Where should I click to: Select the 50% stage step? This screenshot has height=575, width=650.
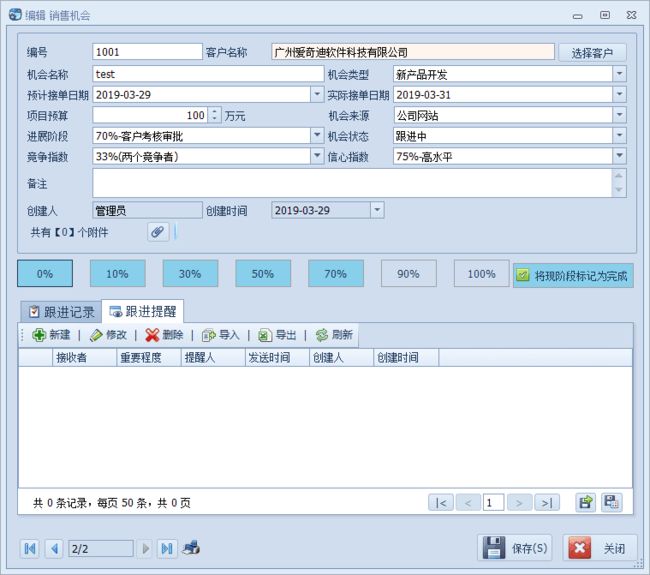pyautogui.click(x=263, y=274)
